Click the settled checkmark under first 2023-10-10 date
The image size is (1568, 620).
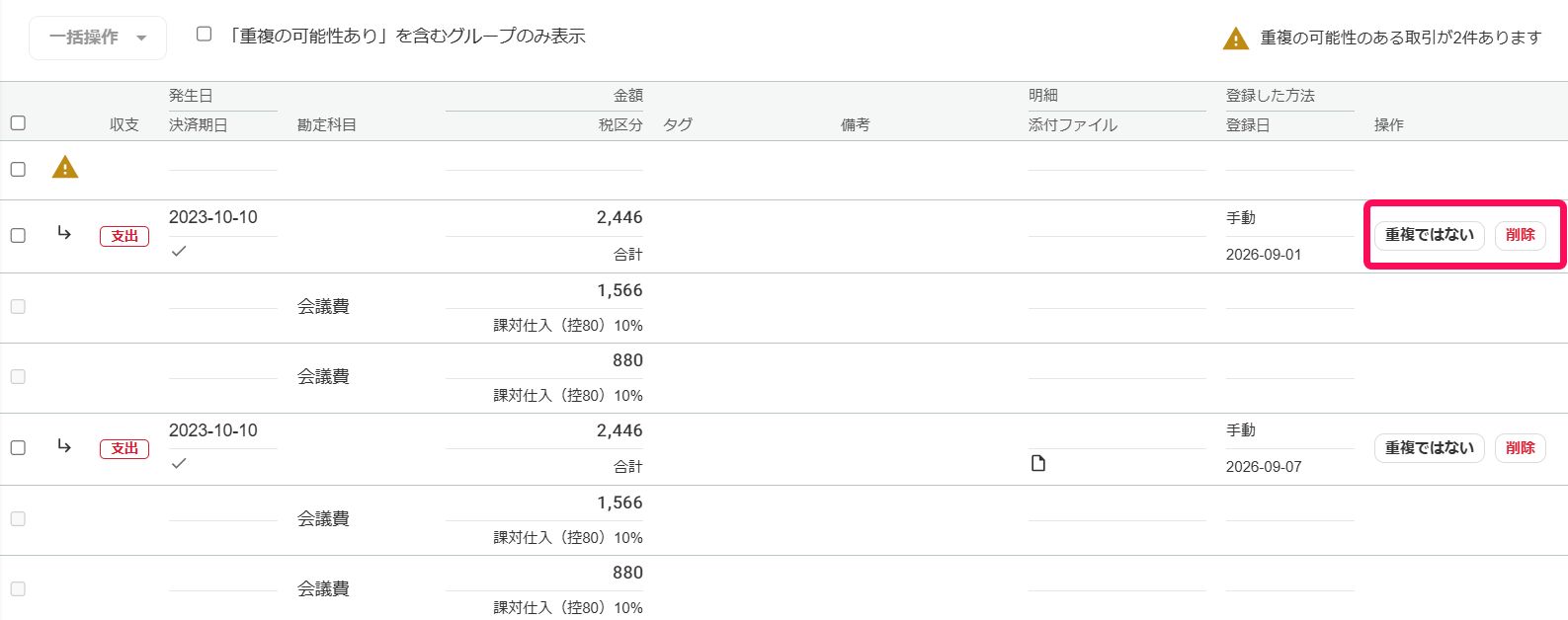click(179, 251)
